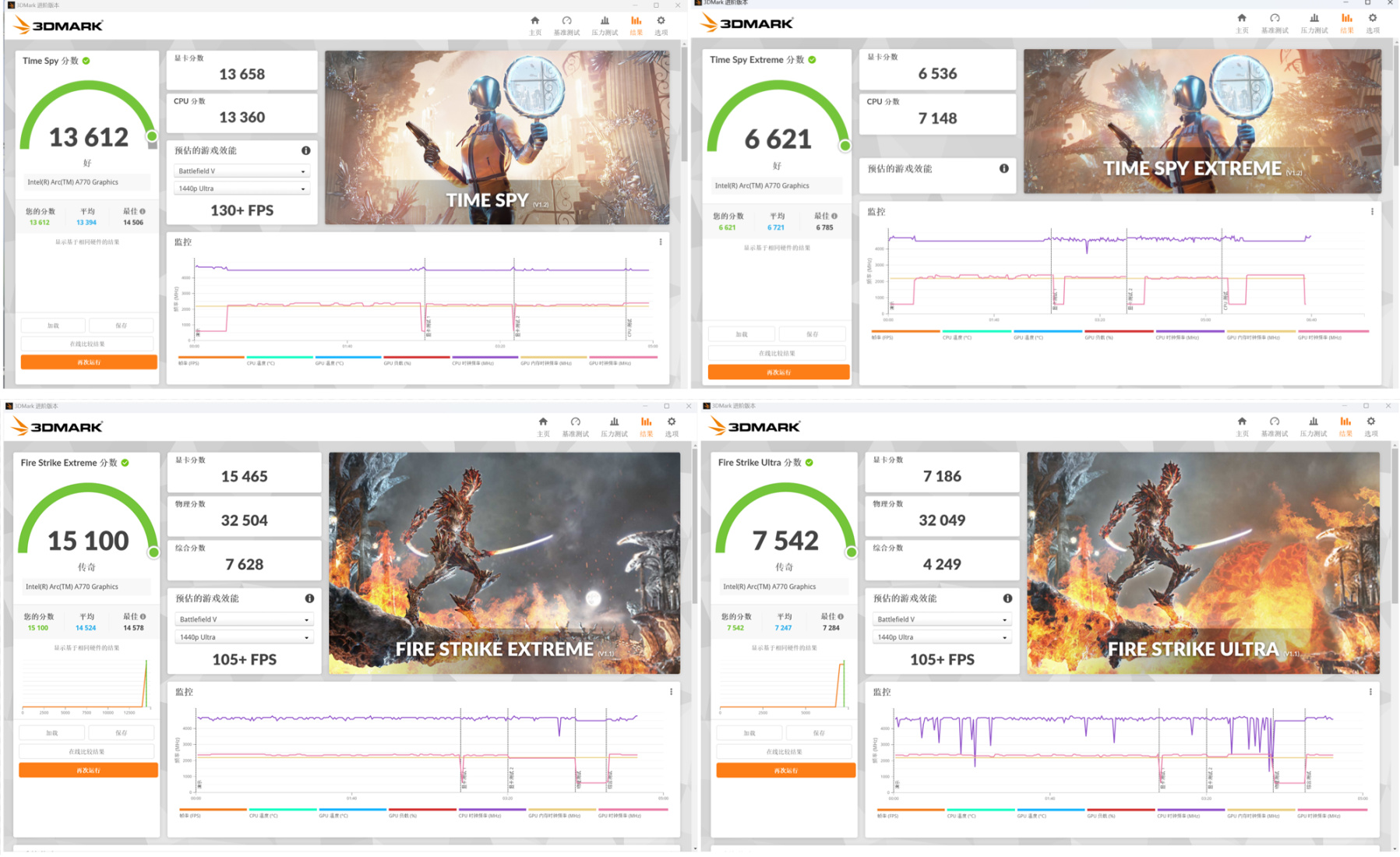Expand Battlefield V dropdown in Fire Strike Extreme window
Viewport: 1400px width, 857px height.
pyautogui.click(x=245, y=619)
